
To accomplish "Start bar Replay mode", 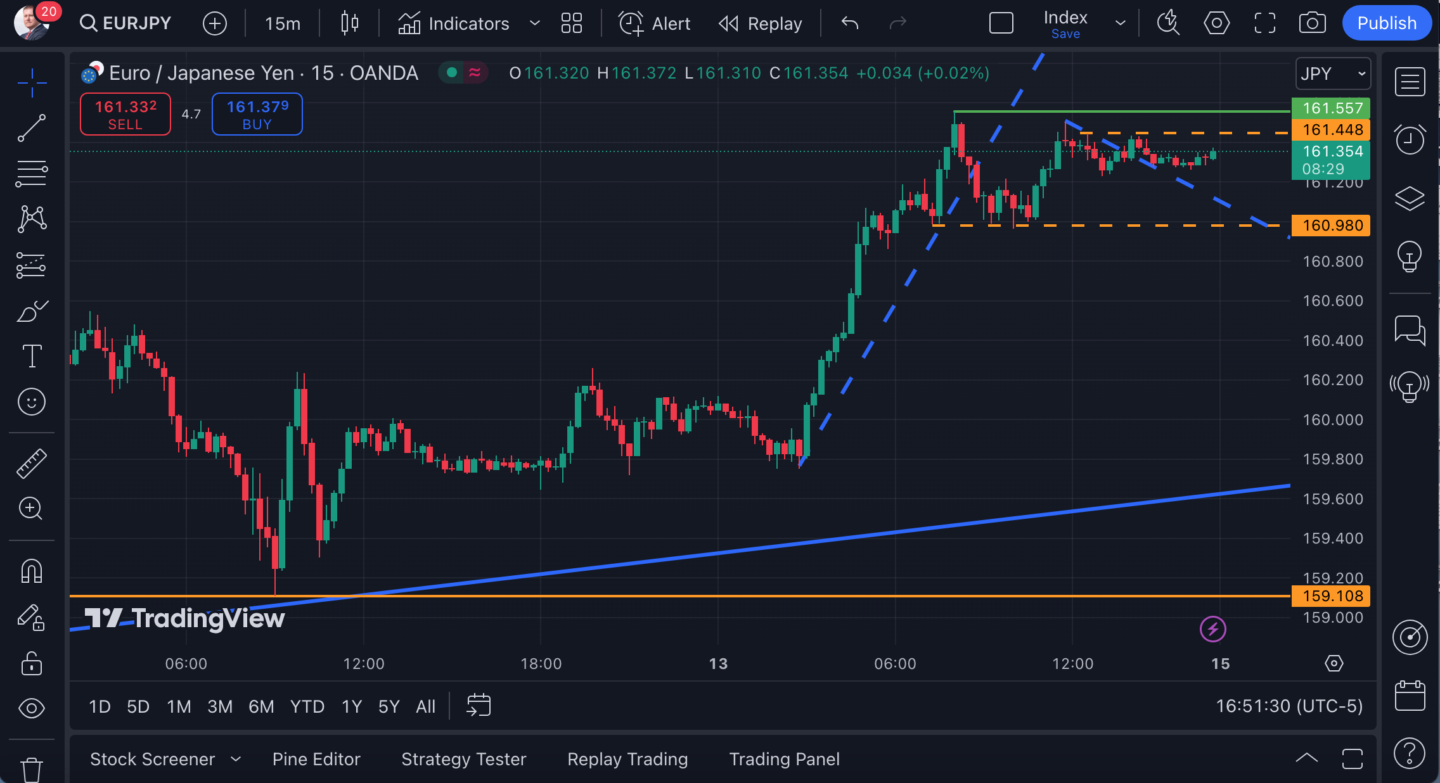I will click(x=760, y=23).
